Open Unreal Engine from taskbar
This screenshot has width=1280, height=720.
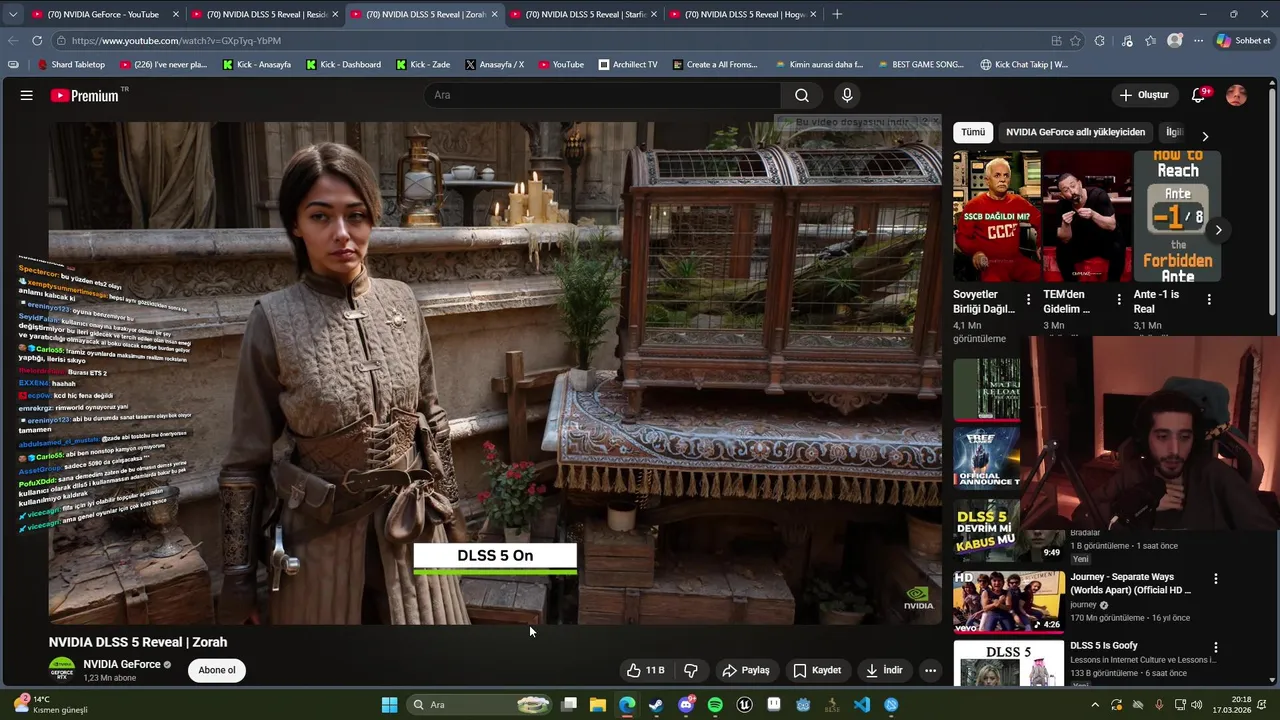click(x=744, y=705)
